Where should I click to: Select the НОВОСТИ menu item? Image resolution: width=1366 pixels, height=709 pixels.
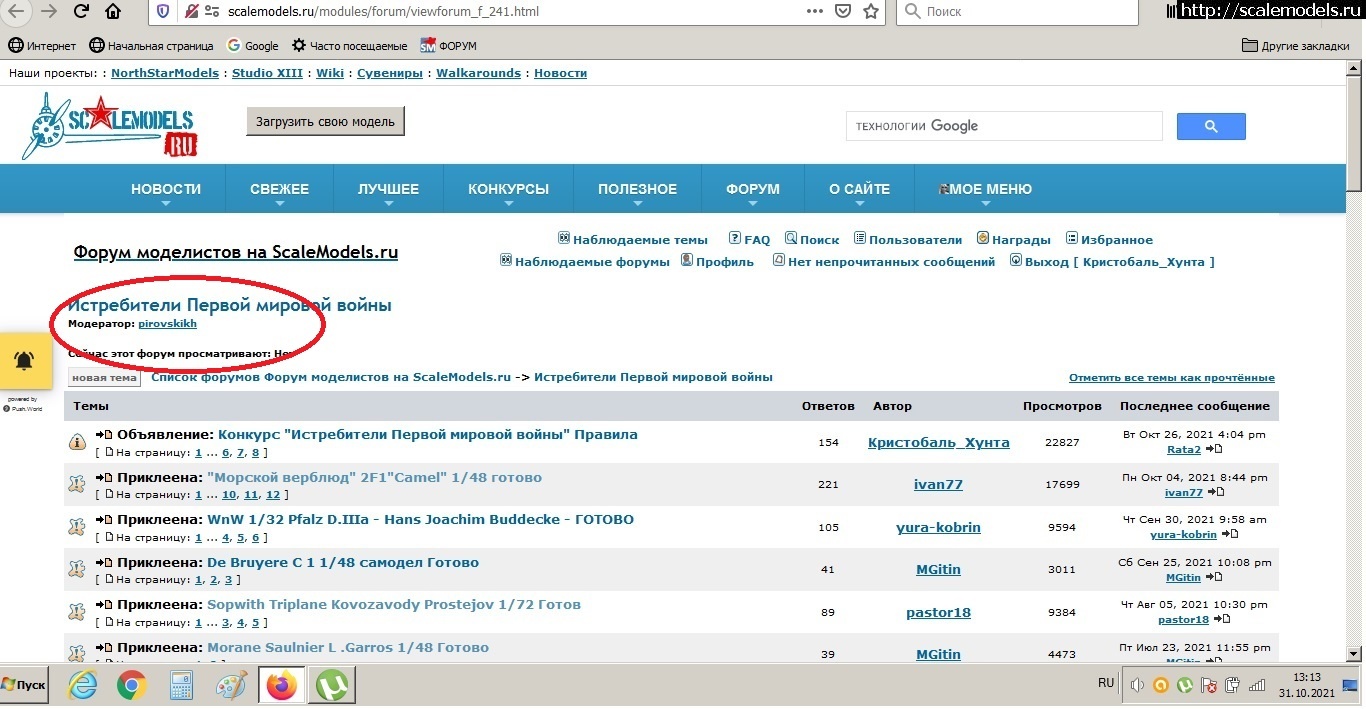165,188
